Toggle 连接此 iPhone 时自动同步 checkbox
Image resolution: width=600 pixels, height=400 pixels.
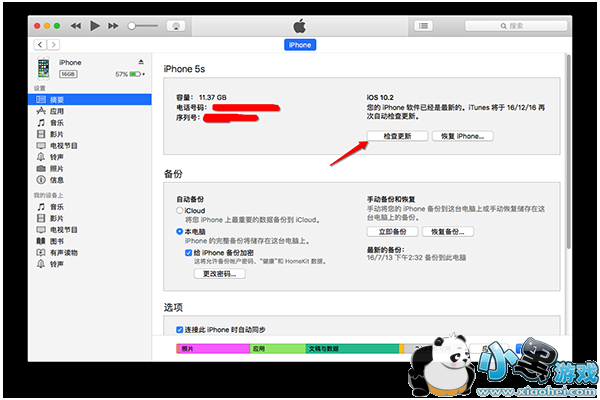[x=179, y=330]
